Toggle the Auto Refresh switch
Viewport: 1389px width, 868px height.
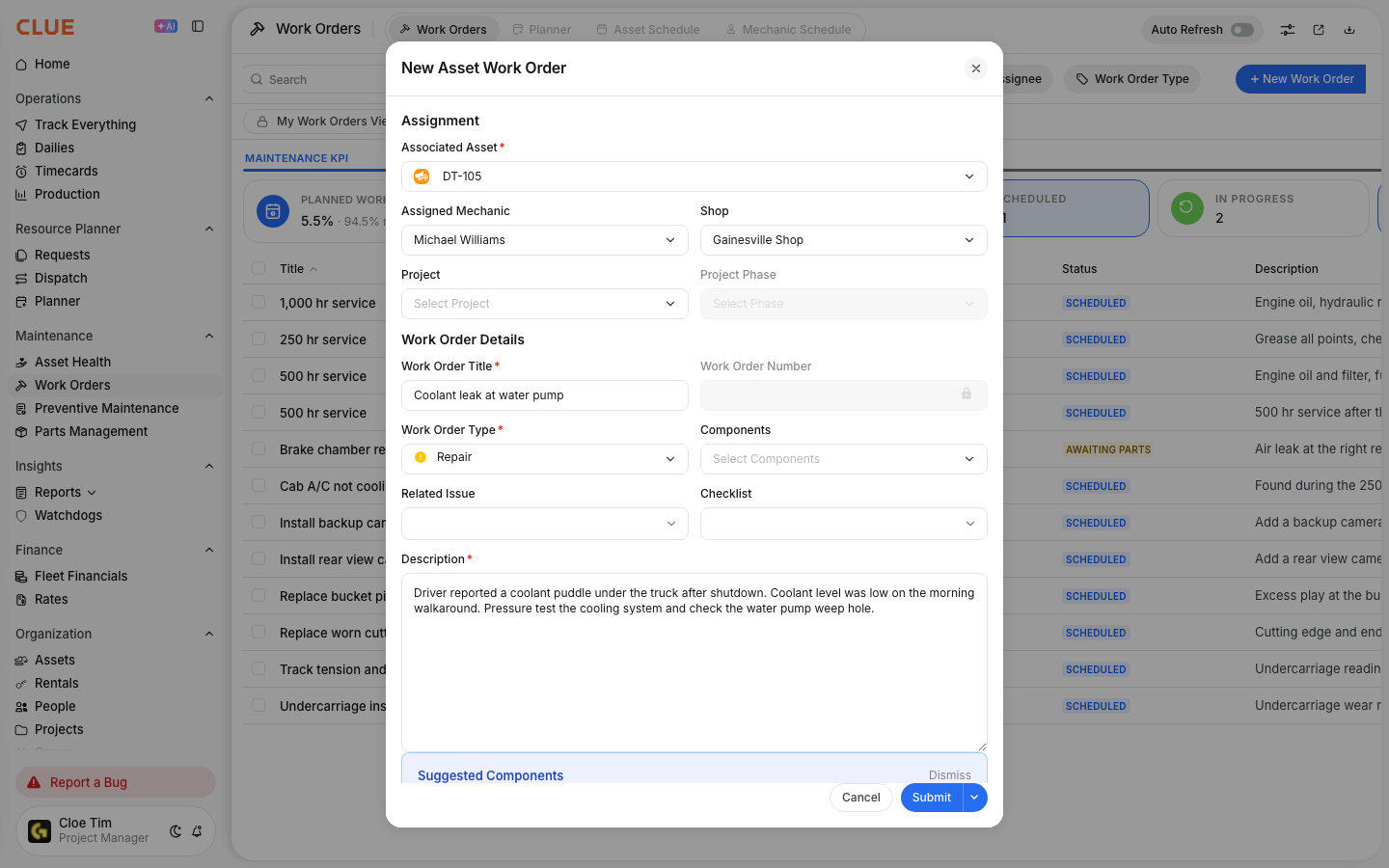[x=1242, y=30]
